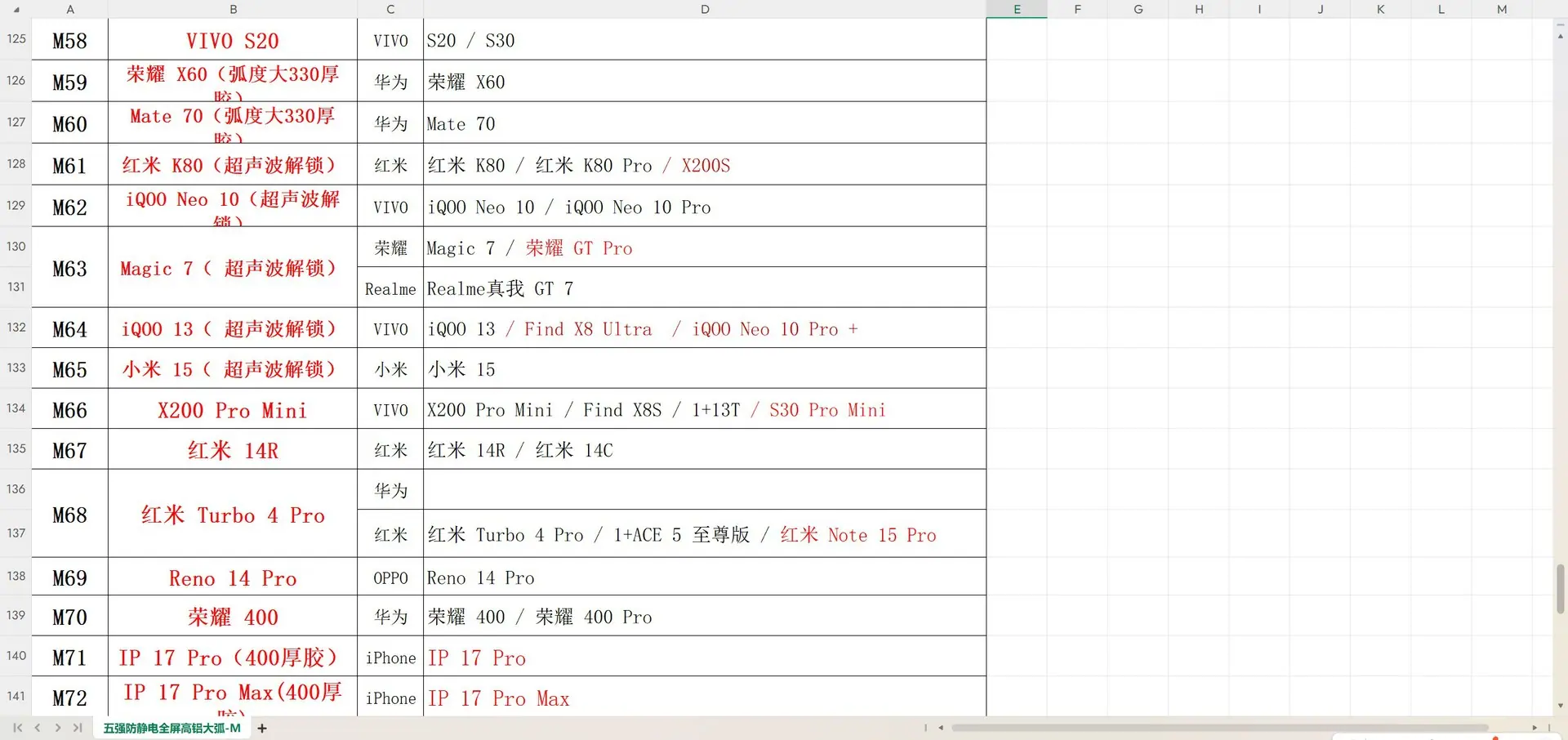Screen dimensions: 1568x740
Task: Select cell X200 Pro Mini in column B
Action: (233, 408)
